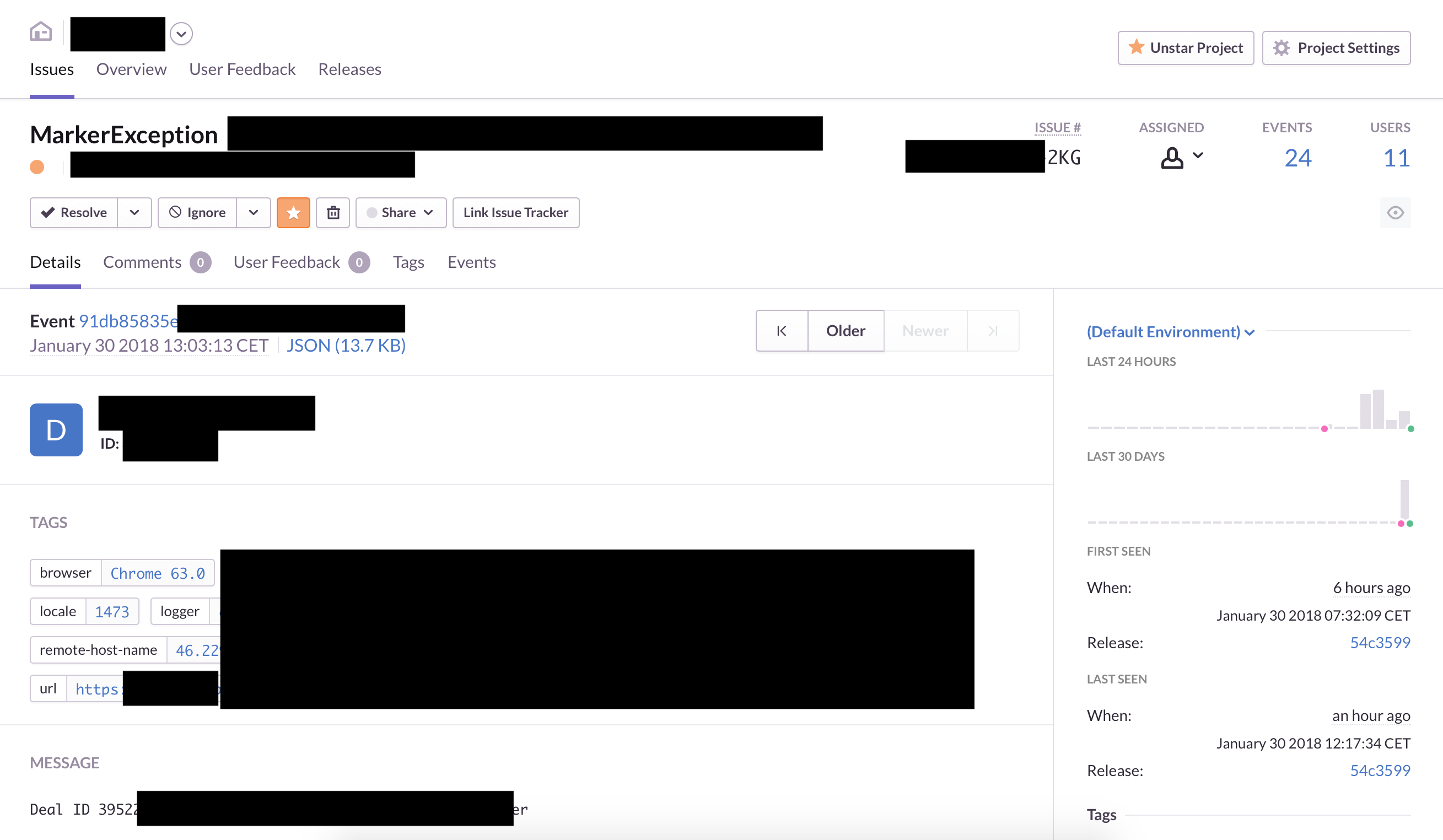The width and height of the screenshot is (1443, 840).
Task: Resolve this issue
Action: pos(74,213)
